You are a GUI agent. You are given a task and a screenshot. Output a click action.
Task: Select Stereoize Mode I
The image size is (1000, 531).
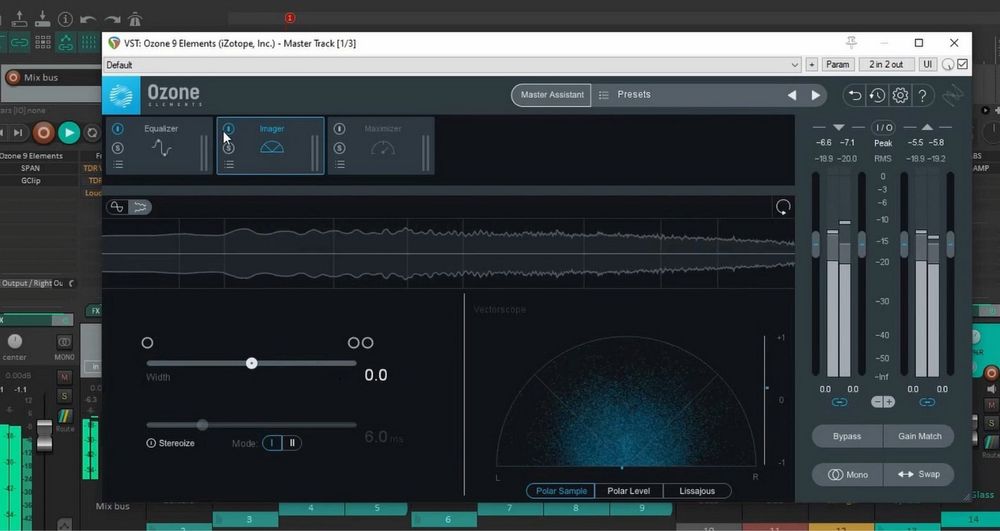[272, 443]
